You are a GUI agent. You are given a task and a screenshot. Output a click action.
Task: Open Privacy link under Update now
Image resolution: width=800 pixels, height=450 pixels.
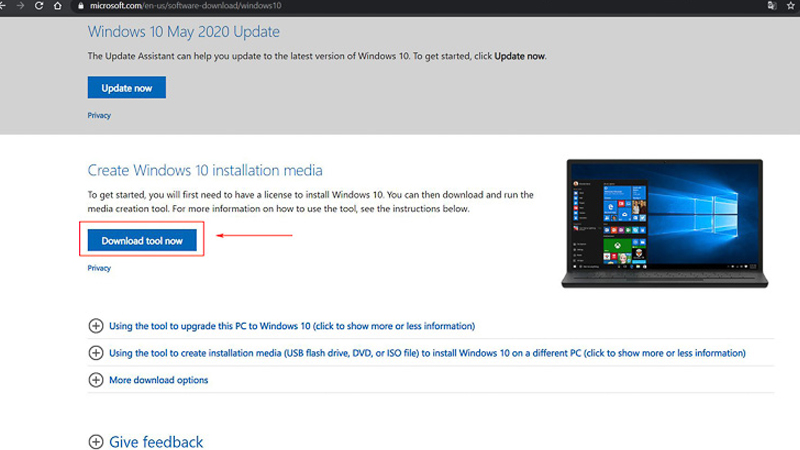point(99,115)
